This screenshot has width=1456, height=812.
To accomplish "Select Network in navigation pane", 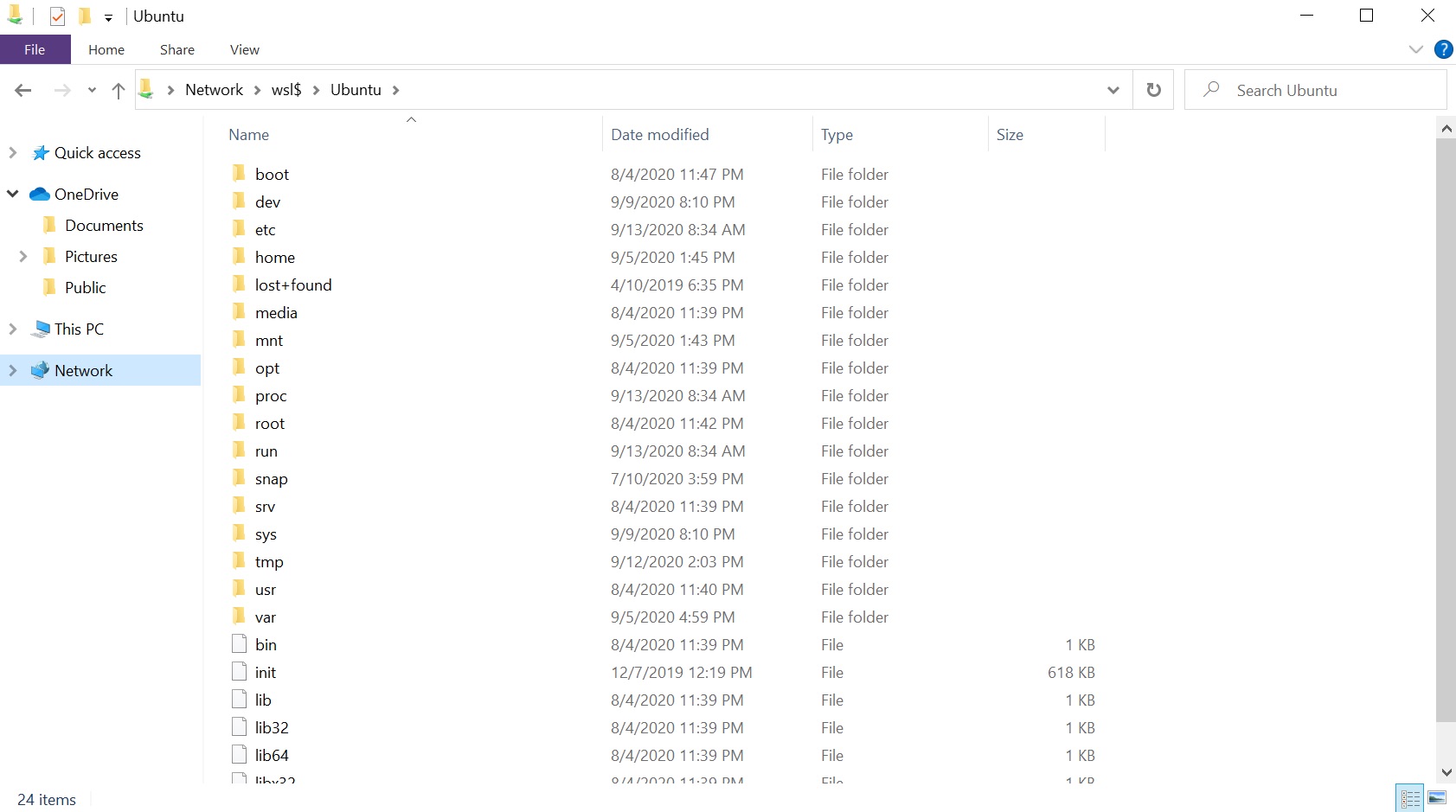I will 83,371.
